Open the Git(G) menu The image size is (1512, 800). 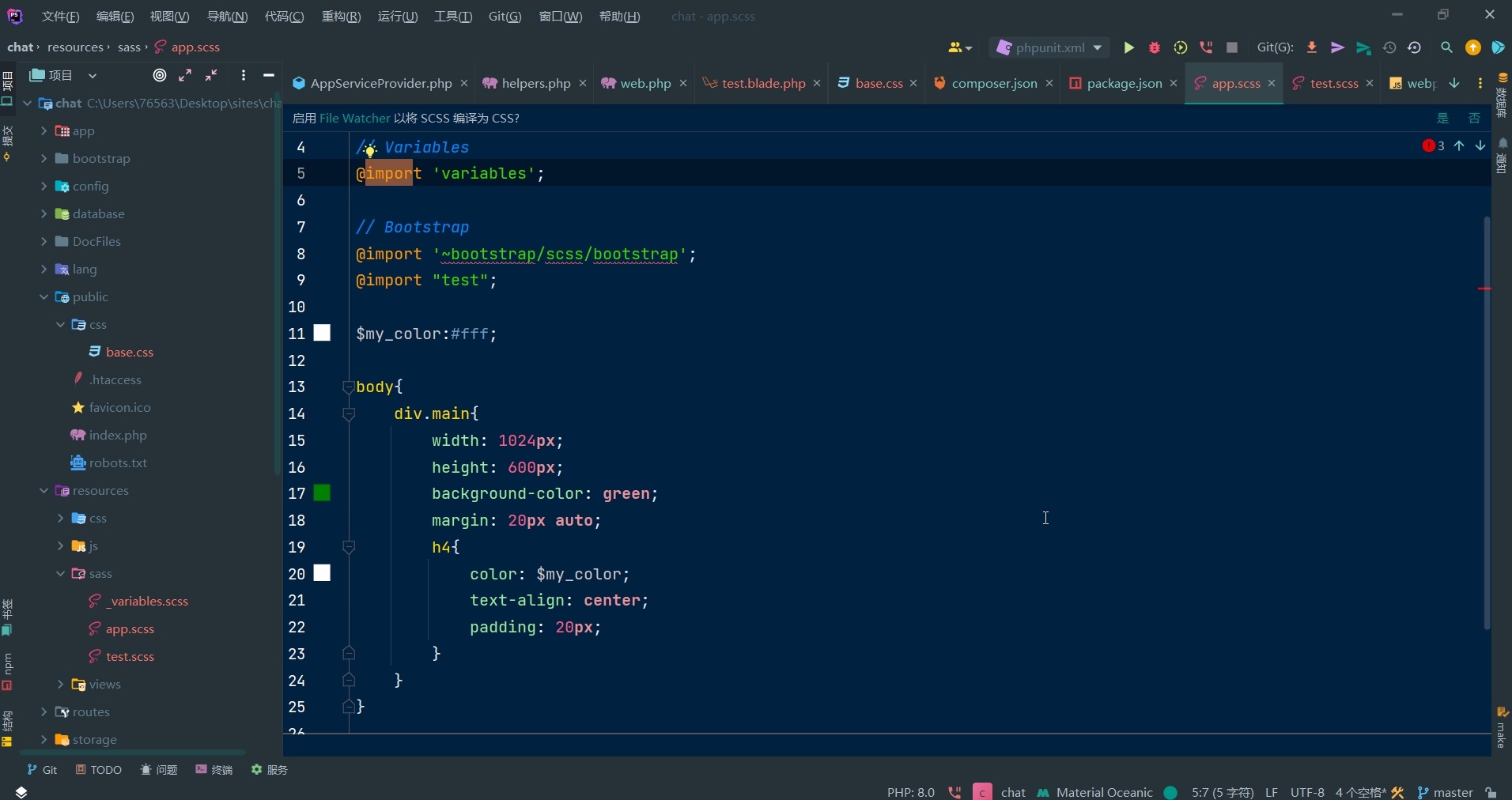pyautogui.click(x=505, y=16)
